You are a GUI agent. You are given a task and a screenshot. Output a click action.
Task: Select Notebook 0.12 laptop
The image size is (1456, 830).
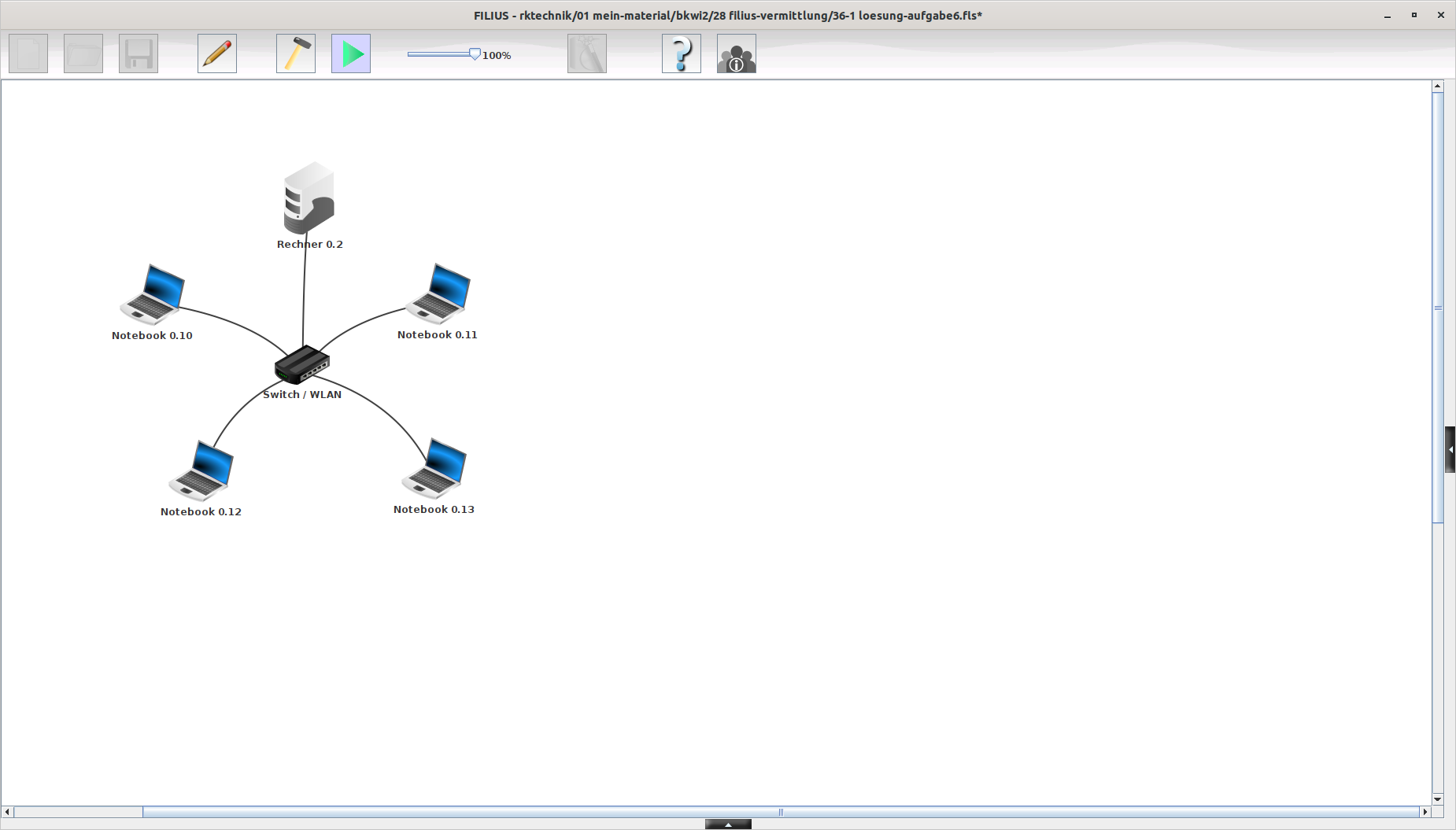201,470
